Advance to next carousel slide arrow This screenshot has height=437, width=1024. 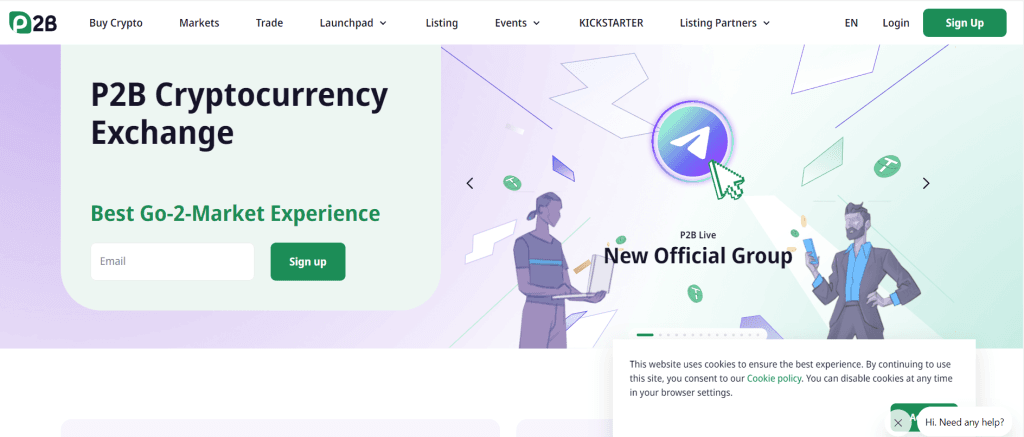click(925, 184)
